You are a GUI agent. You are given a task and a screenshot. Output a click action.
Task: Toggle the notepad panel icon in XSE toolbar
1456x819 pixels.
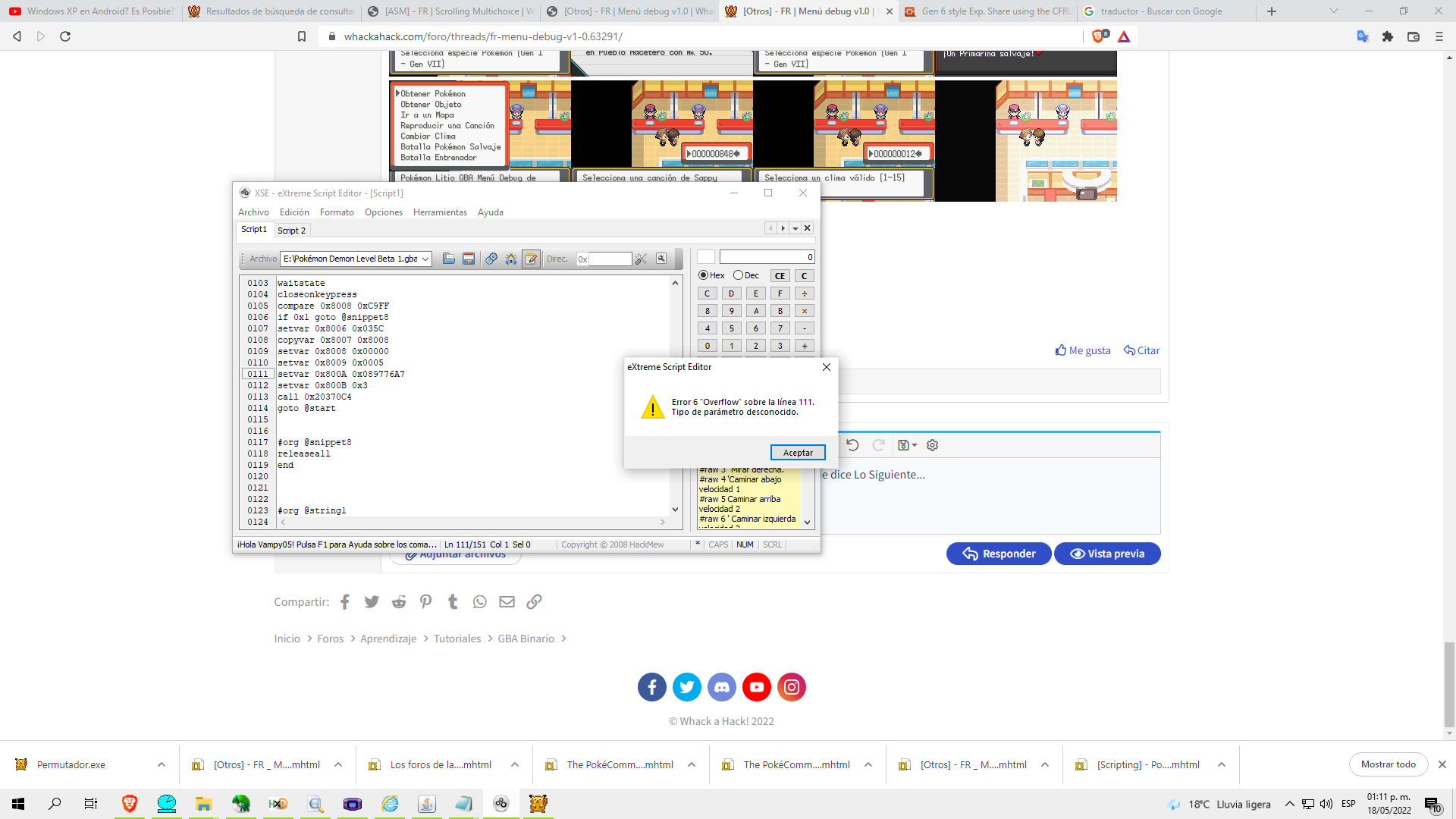point(532,259)
